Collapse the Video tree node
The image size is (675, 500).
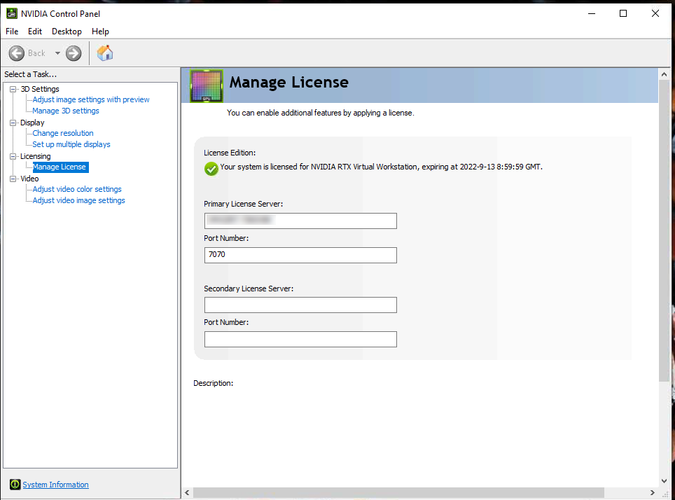14,179
